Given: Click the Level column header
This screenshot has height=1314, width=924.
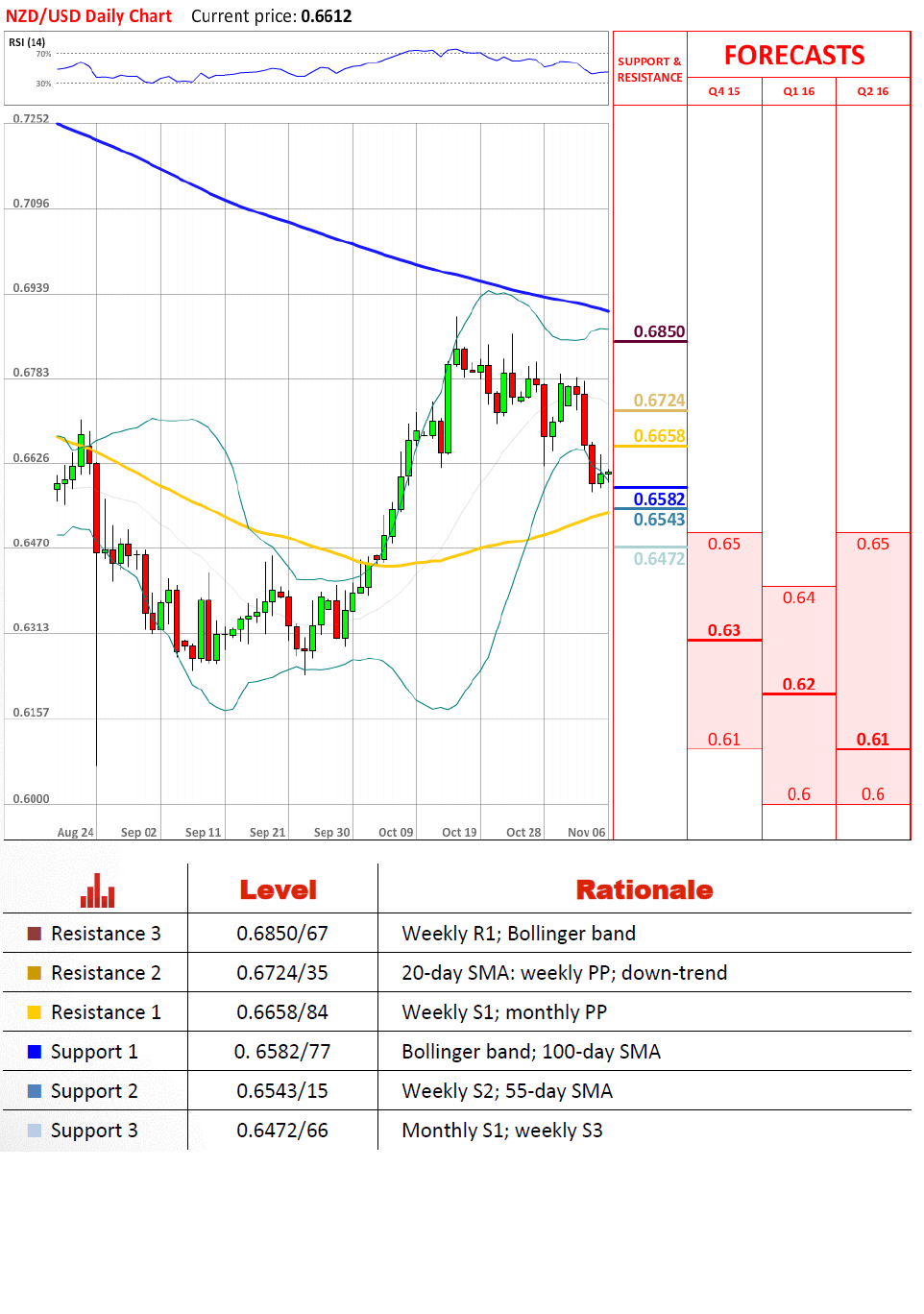Looking at the screenshot, I should 279,889.
